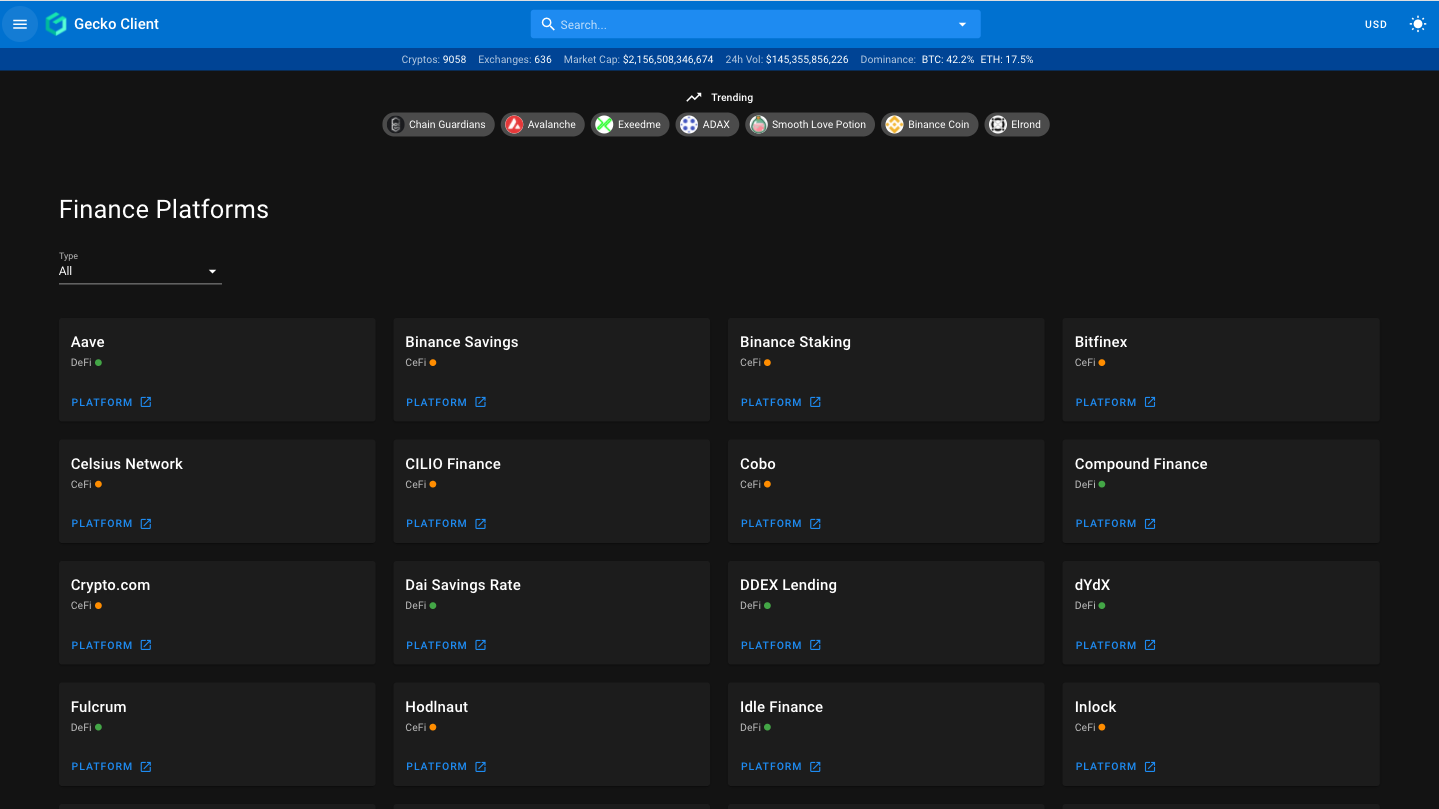This screenshot has height=809, width=1439.
Task: Click the trending arrow icon
Action: click(x=694, y=97)
